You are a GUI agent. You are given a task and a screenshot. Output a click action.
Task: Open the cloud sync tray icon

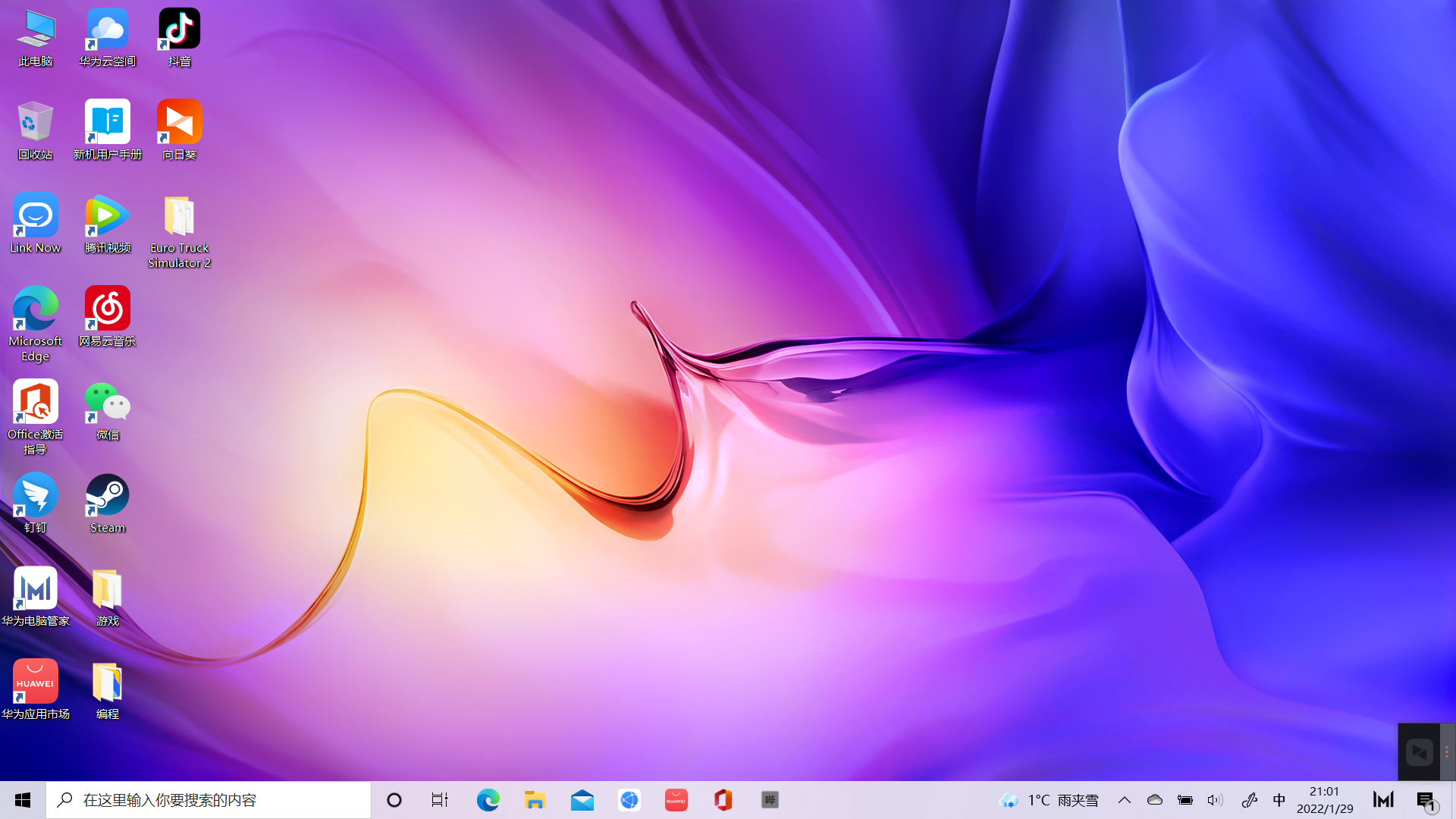[x=1155, y=800]
